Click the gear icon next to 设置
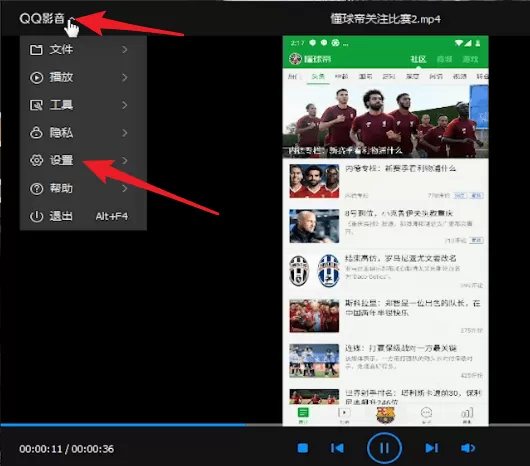The image size is (530, 466). (37, 161)
